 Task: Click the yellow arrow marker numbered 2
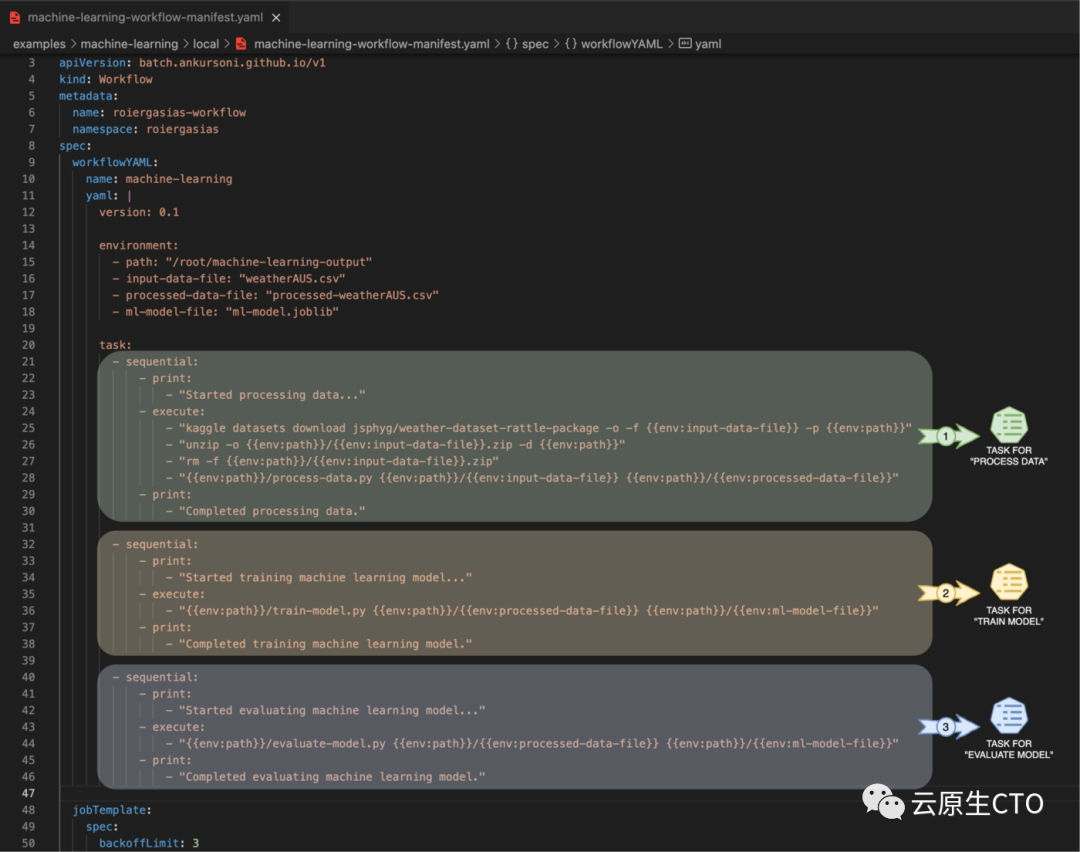[x=943, y=593]
